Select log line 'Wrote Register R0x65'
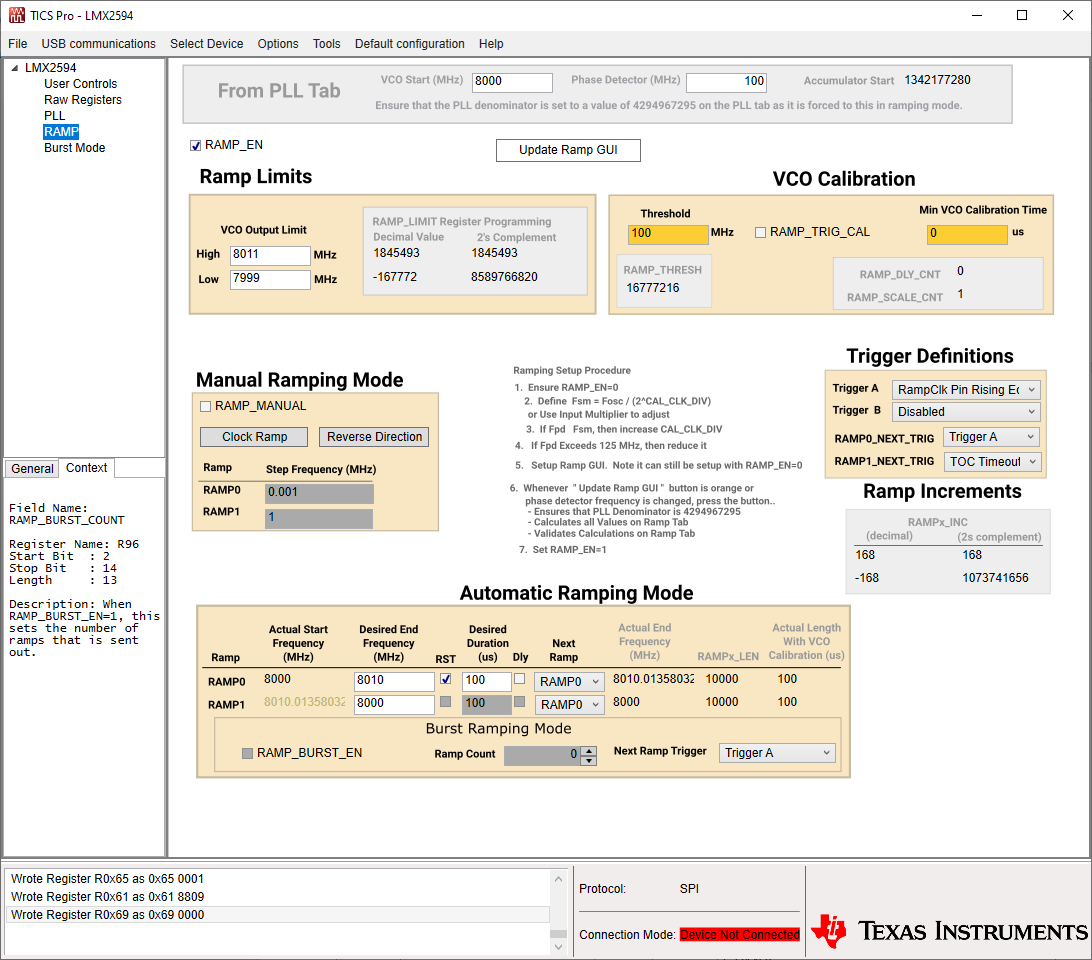The width and height of the screenshot is (1092, 960). [x=278, y=879]
